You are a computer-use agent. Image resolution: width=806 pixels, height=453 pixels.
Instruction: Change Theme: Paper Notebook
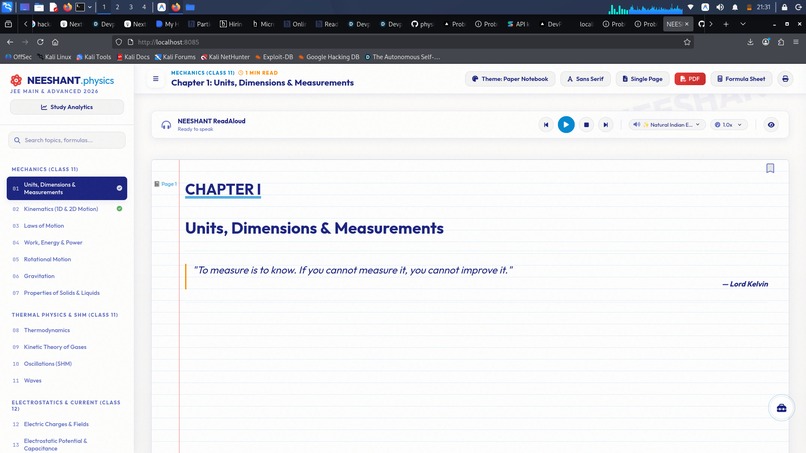(x=510, y=79)
